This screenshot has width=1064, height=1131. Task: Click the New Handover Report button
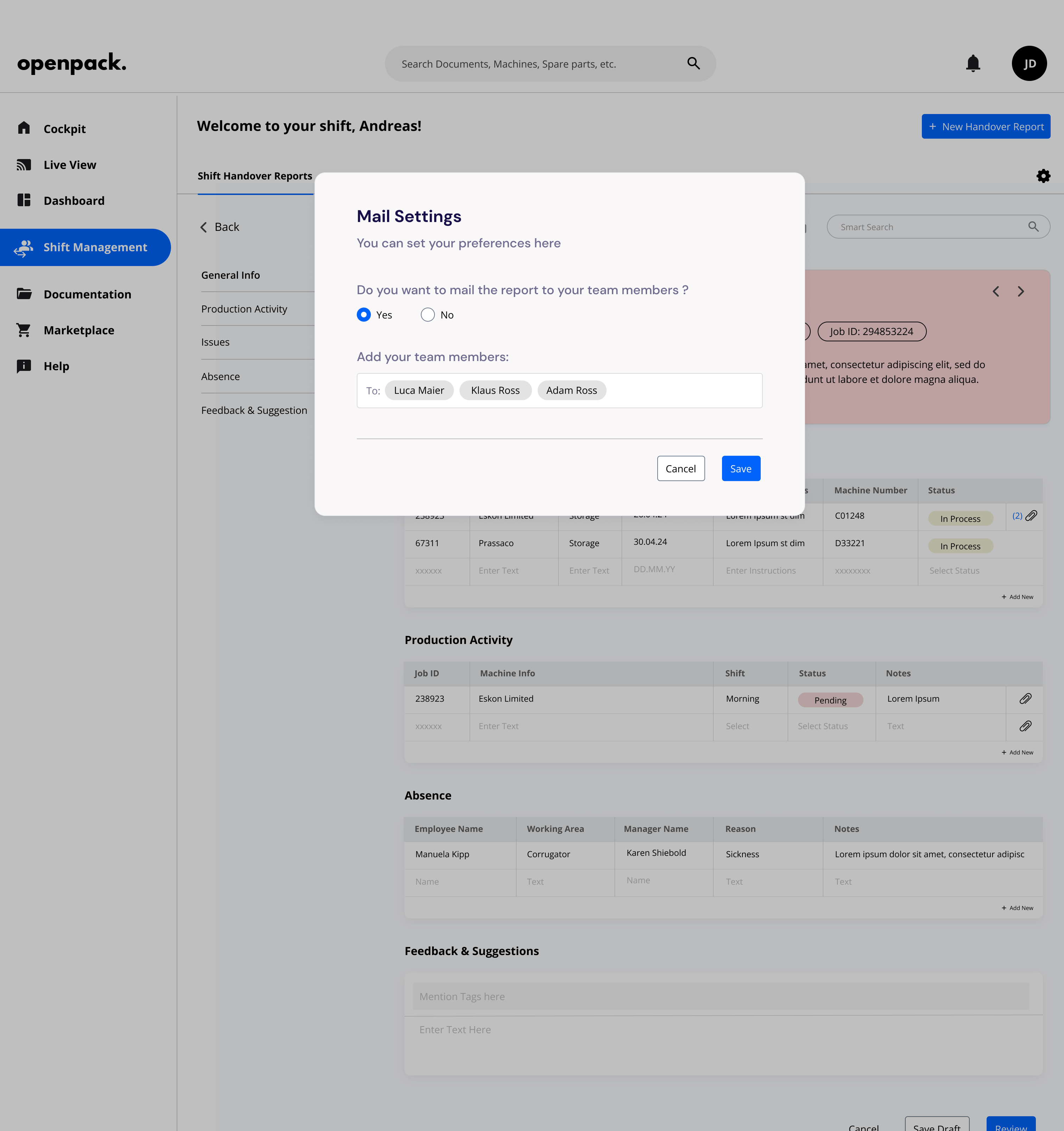pyautogui.click(x=986, y=126)
